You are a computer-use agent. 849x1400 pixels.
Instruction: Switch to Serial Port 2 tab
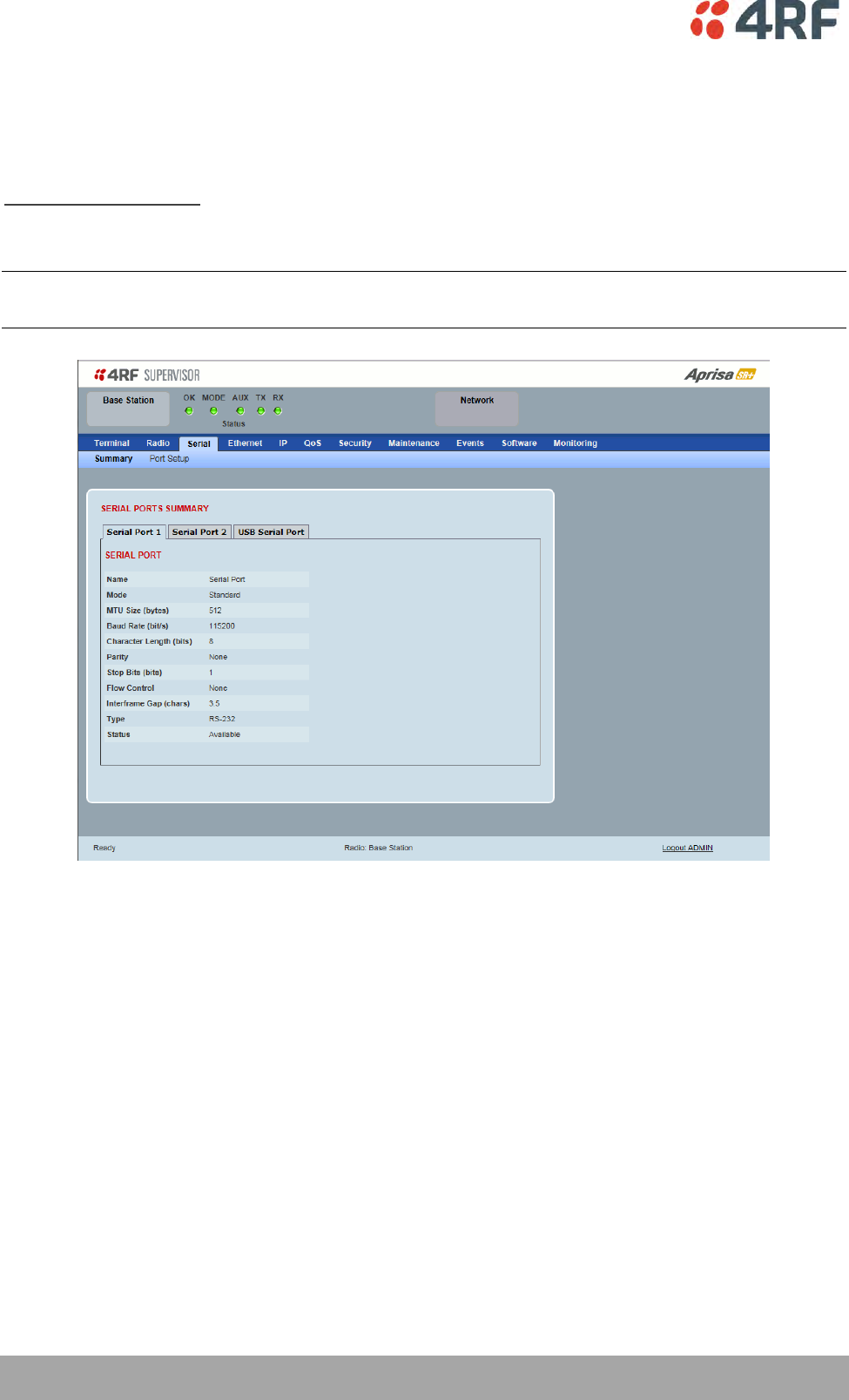tap(199, 532)
